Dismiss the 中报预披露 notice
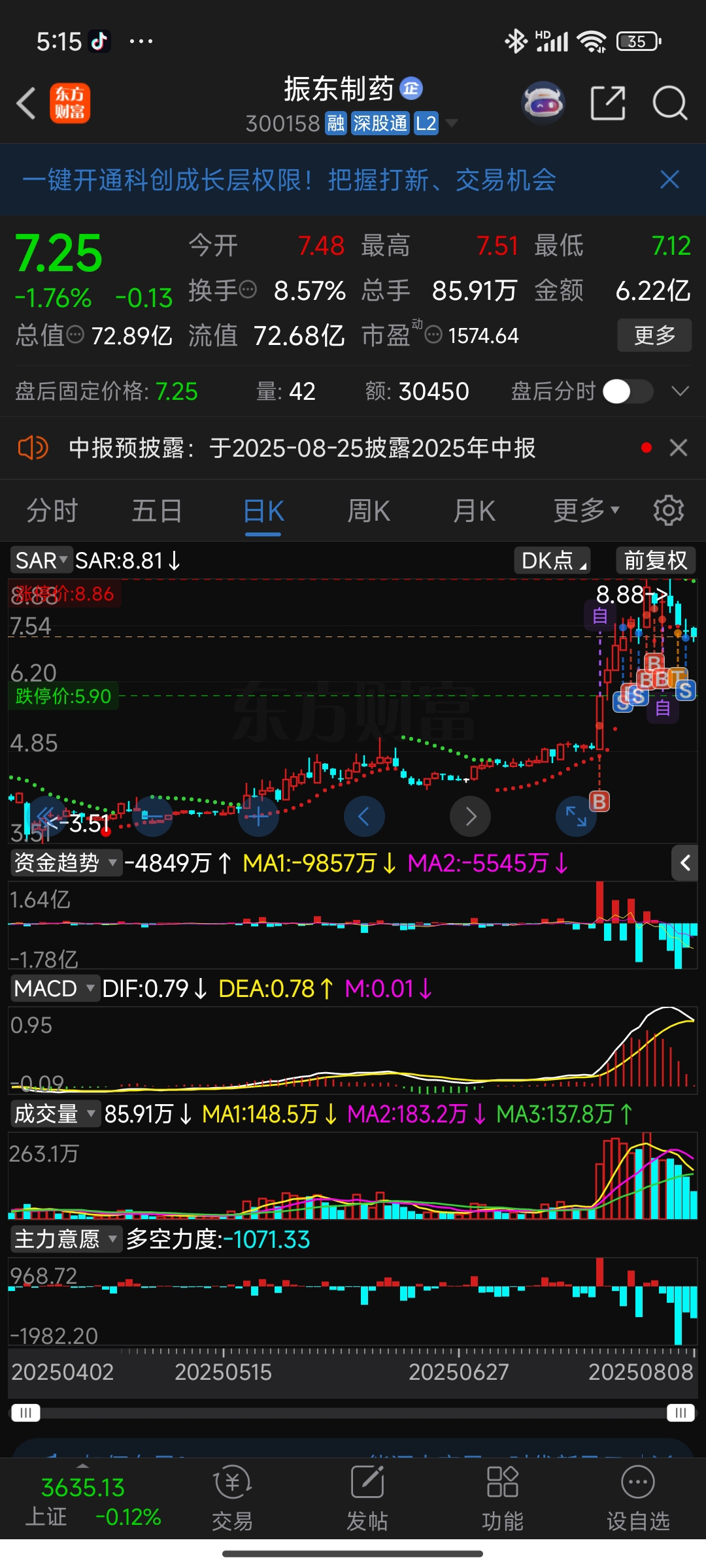Screen dimensions: 706x1568 [679, 448]
